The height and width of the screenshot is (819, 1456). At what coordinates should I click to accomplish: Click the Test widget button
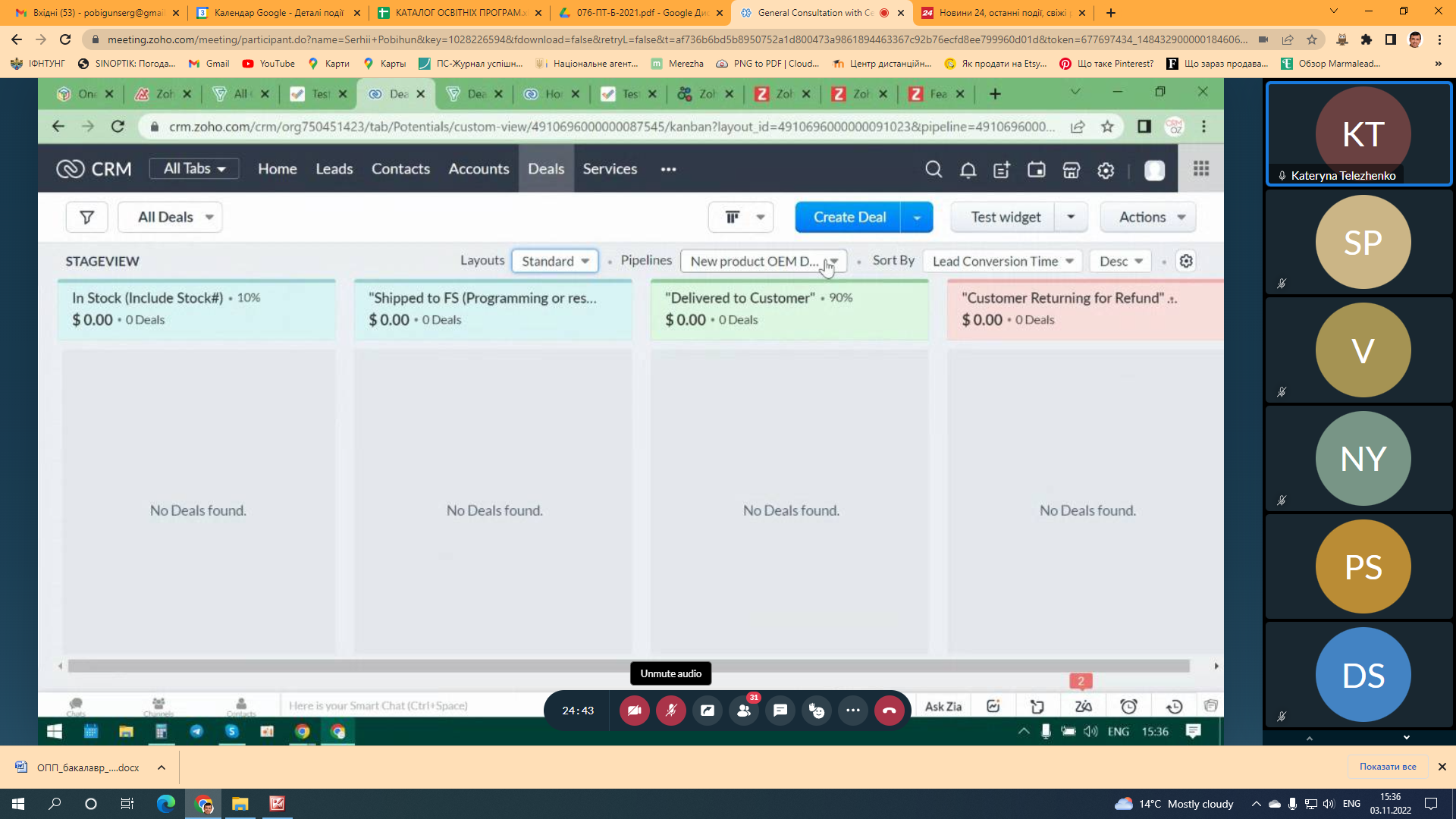tap(1006, 218)
